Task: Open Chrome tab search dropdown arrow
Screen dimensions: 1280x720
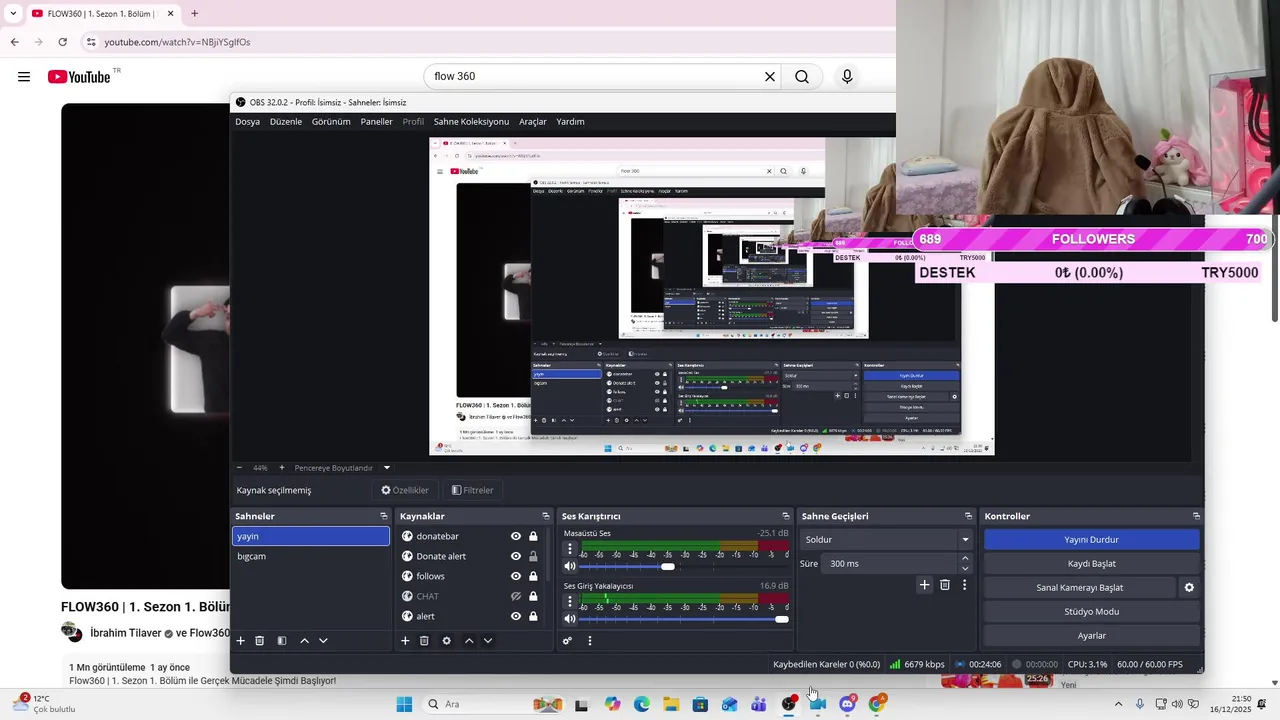Action: [x=13, y=14]
